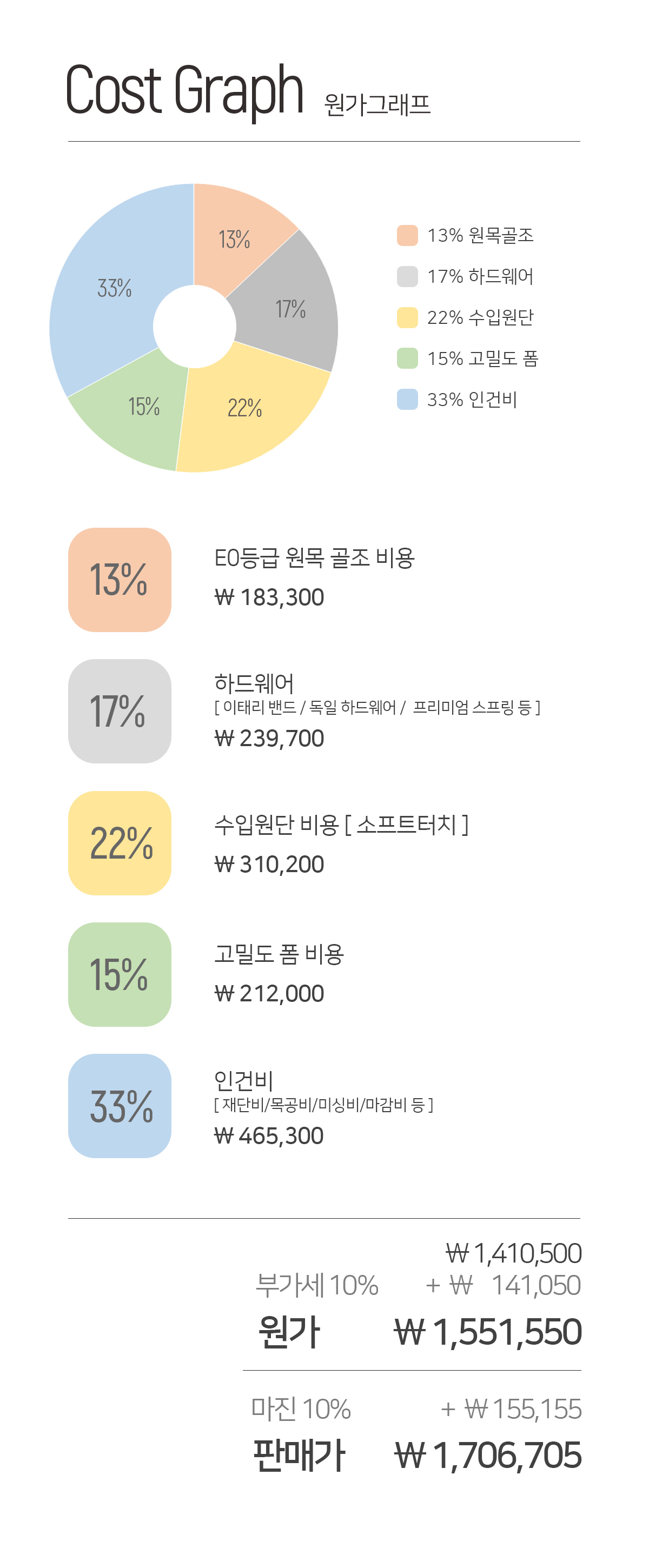Click the yellow 수입원단 legend swatch
Viewport: 649px width, 1568px height.
click(x=407, y=318)
